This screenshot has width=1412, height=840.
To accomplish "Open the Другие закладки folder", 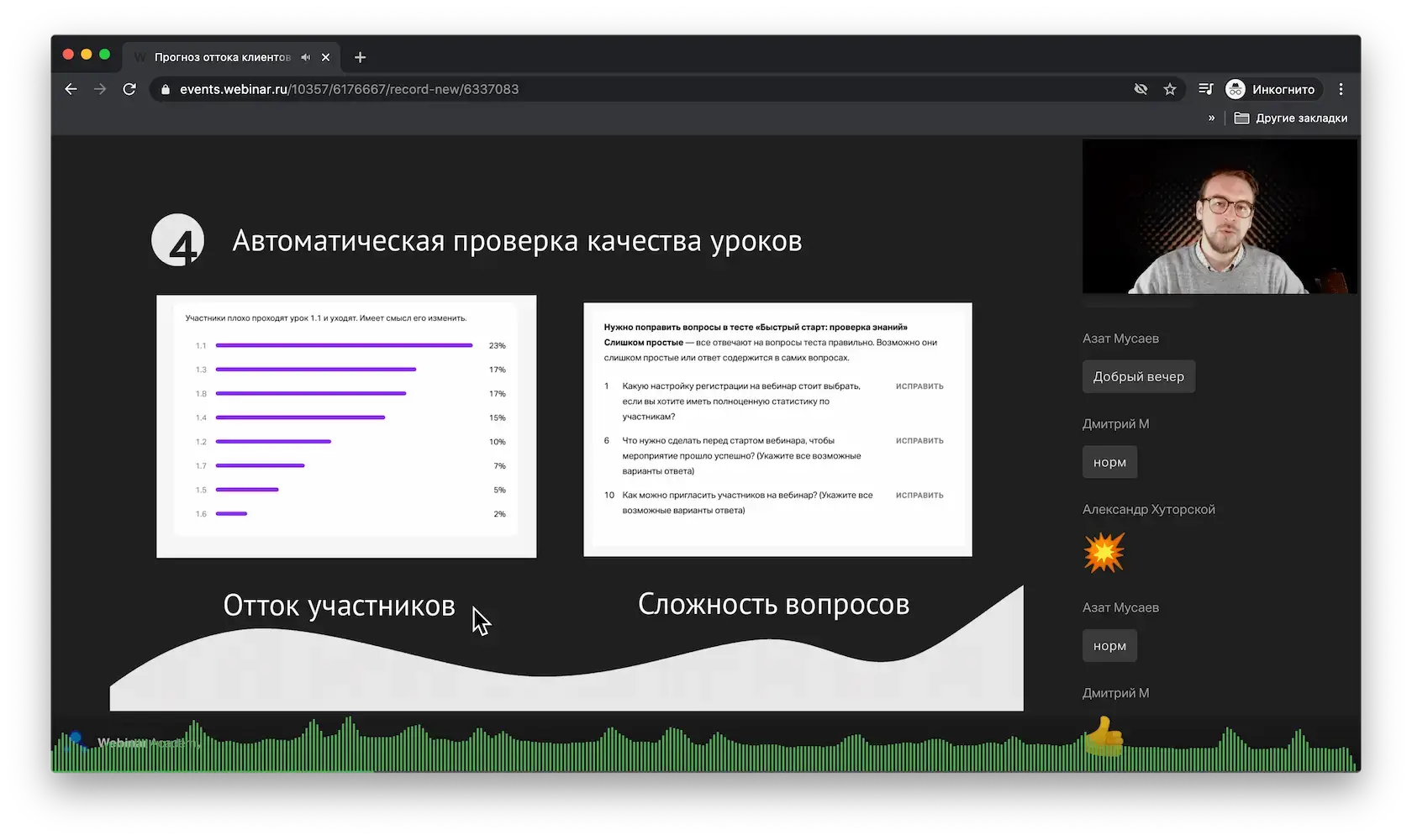I will (1291, 118).
